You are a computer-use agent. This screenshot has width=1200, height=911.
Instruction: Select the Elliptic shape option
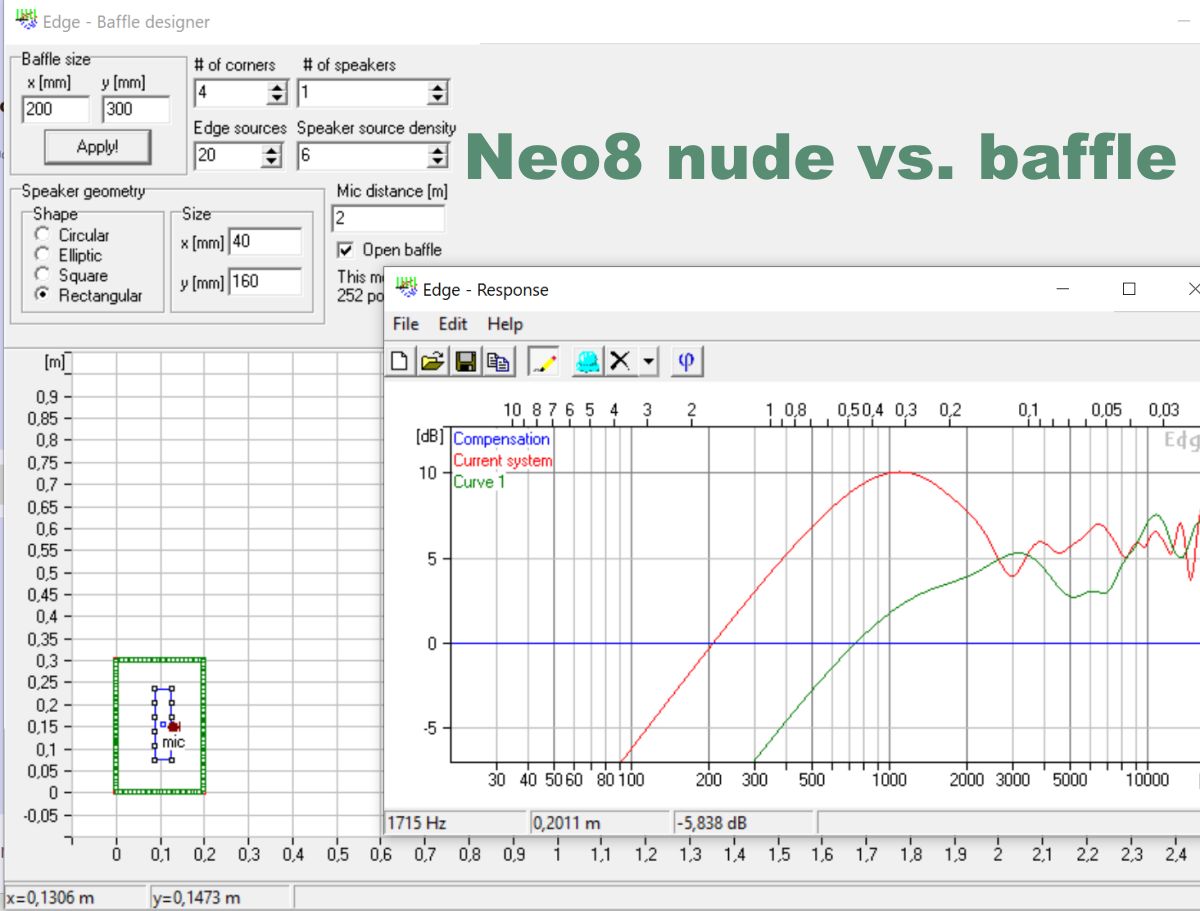[42, 255]
